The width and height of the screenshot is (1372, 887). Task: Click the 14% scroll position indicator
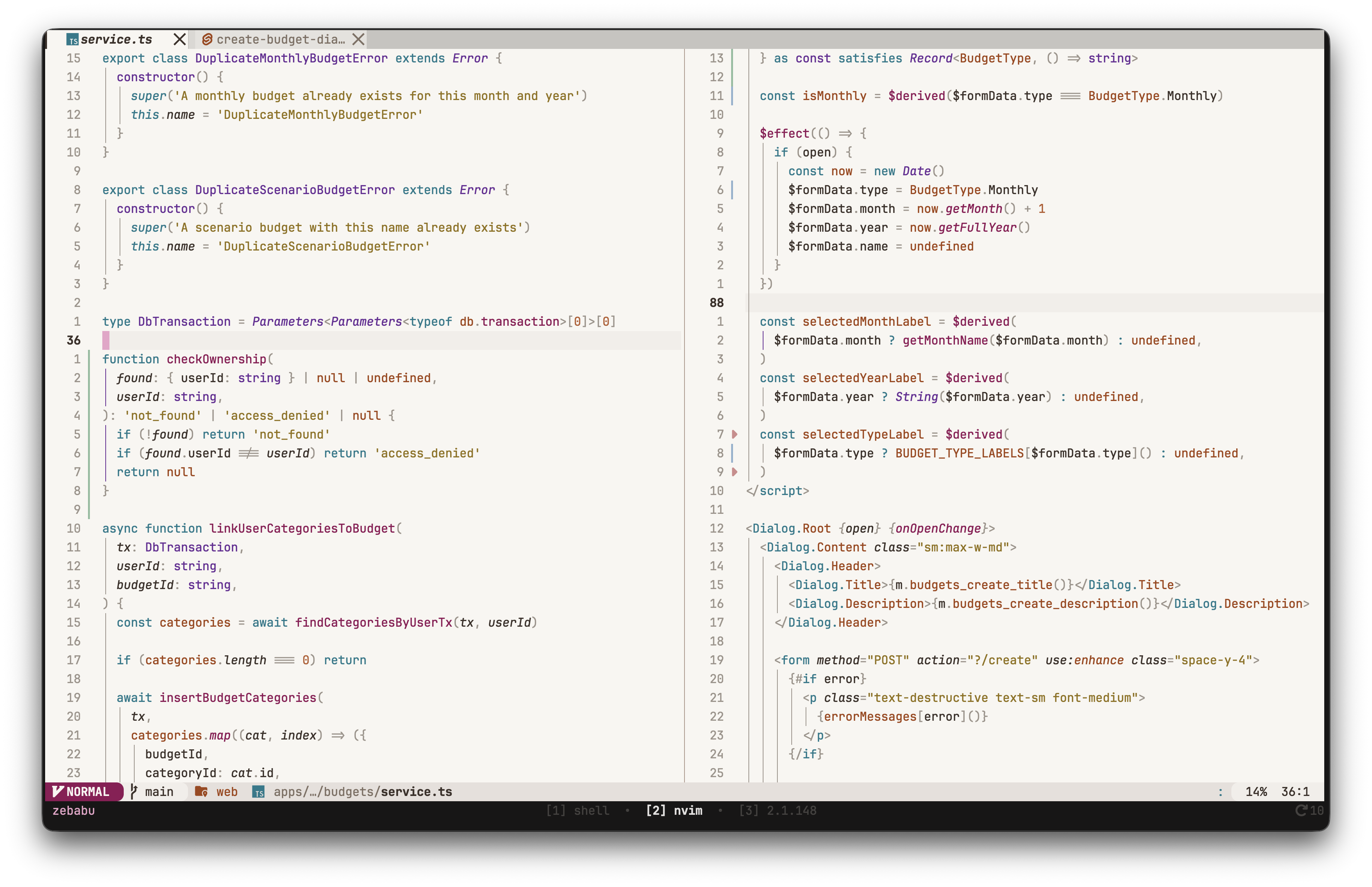(1256, 791)
